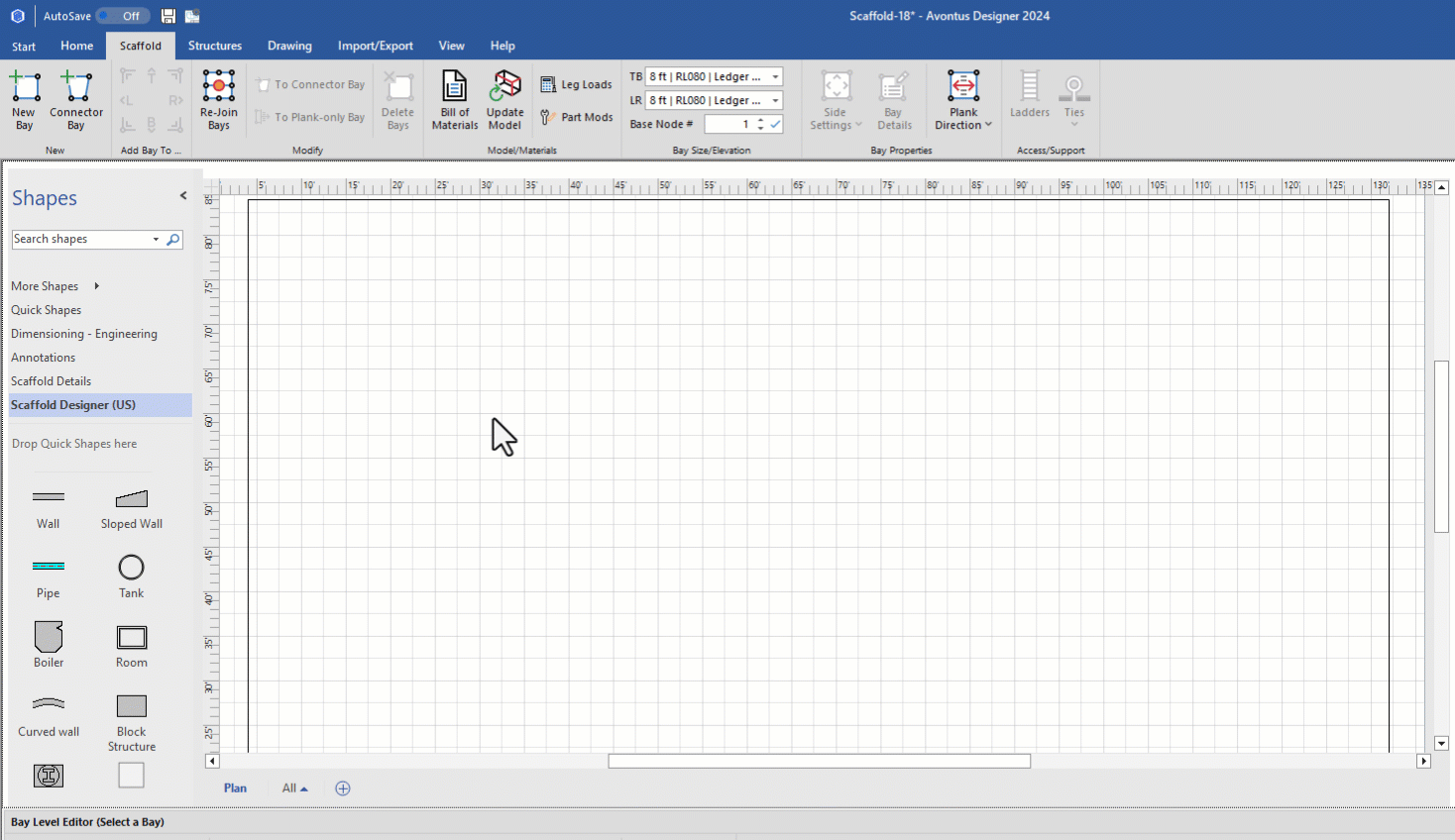
Task: Select the Tank shape
Action: (131, 568)
